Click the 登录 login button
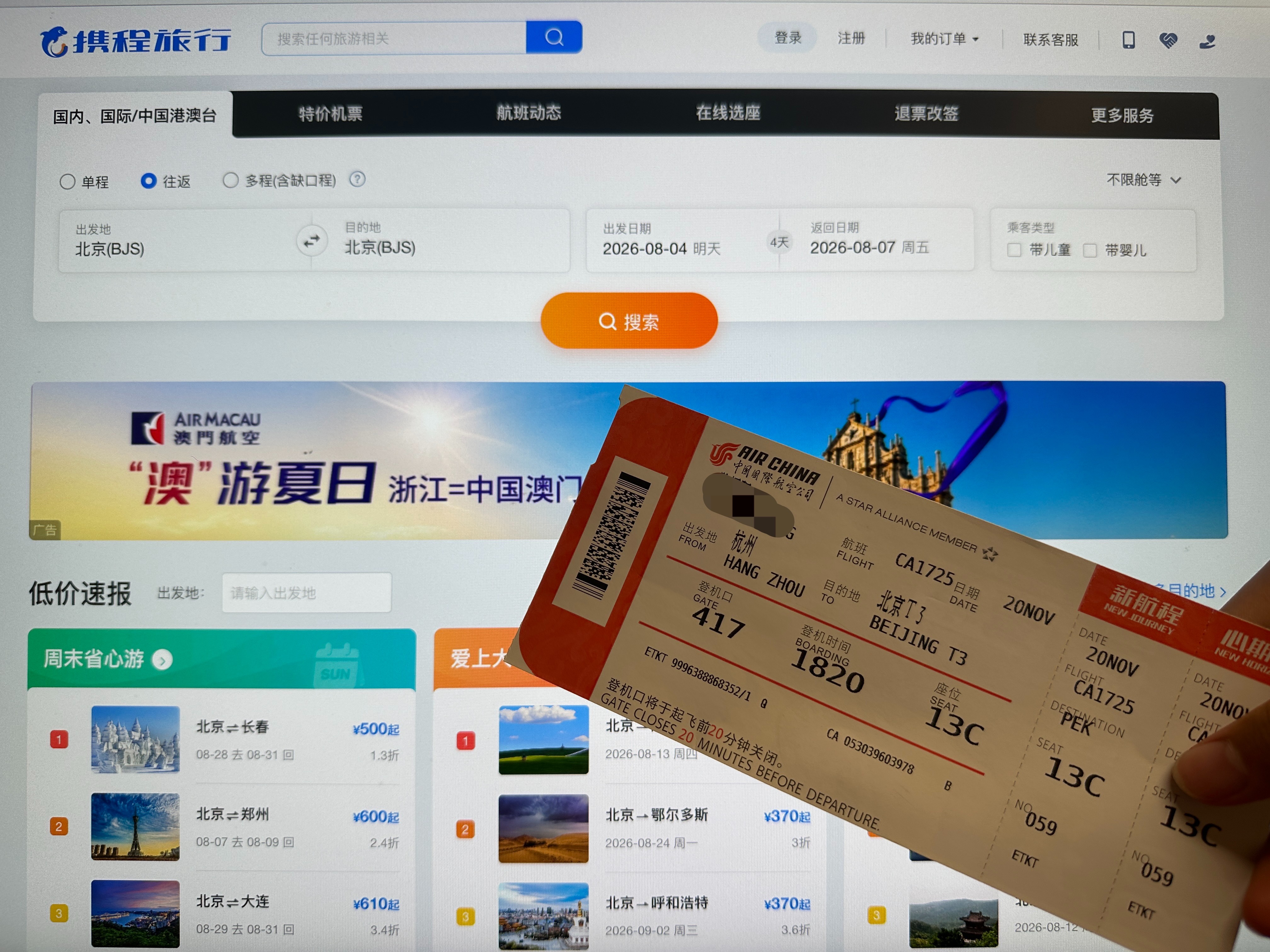 click(788, 38)
